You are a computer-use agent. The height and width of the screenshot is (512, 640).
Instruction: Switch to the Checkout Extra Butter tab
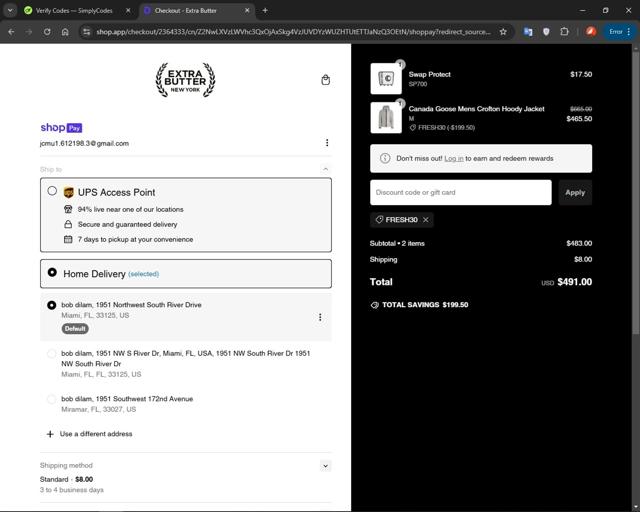point(185,11)
